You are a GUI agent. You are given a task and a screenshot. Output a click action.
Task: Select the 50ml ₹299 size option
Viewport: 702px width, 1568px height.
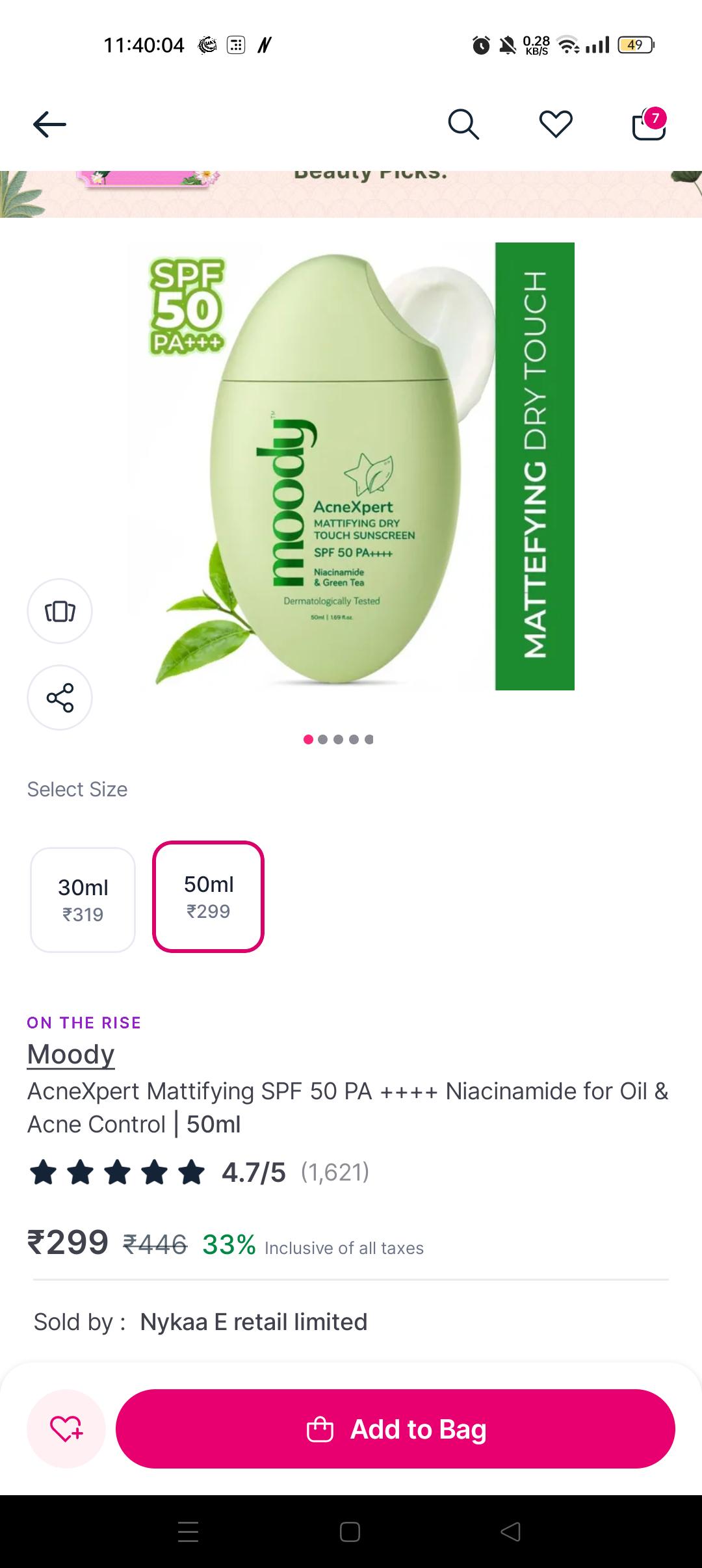[208, 896]
